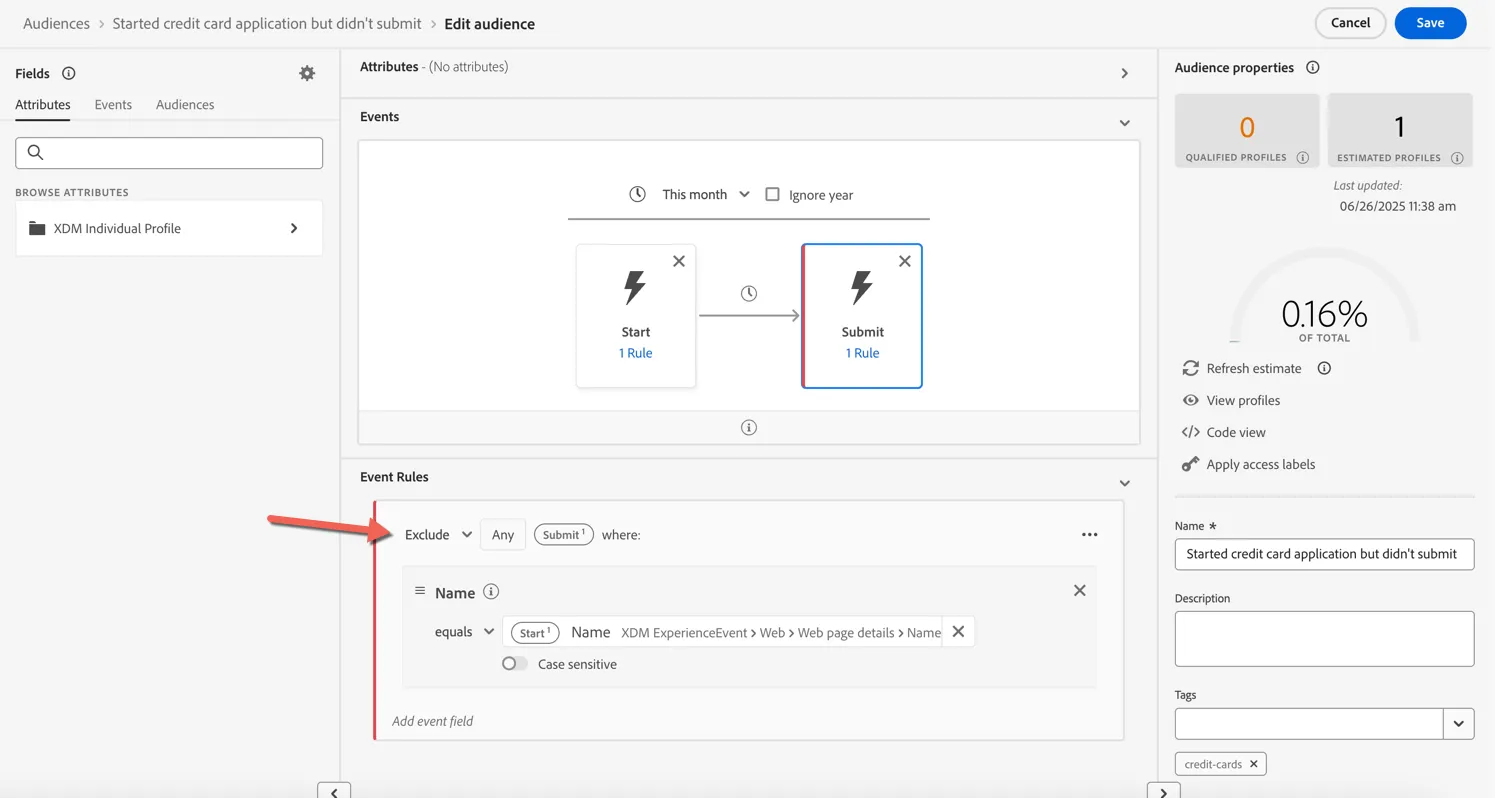Click info icon on Qualified Profiles
Image resolution: width=1495 pixels, height=798 pixels.
coord(1302,158)
